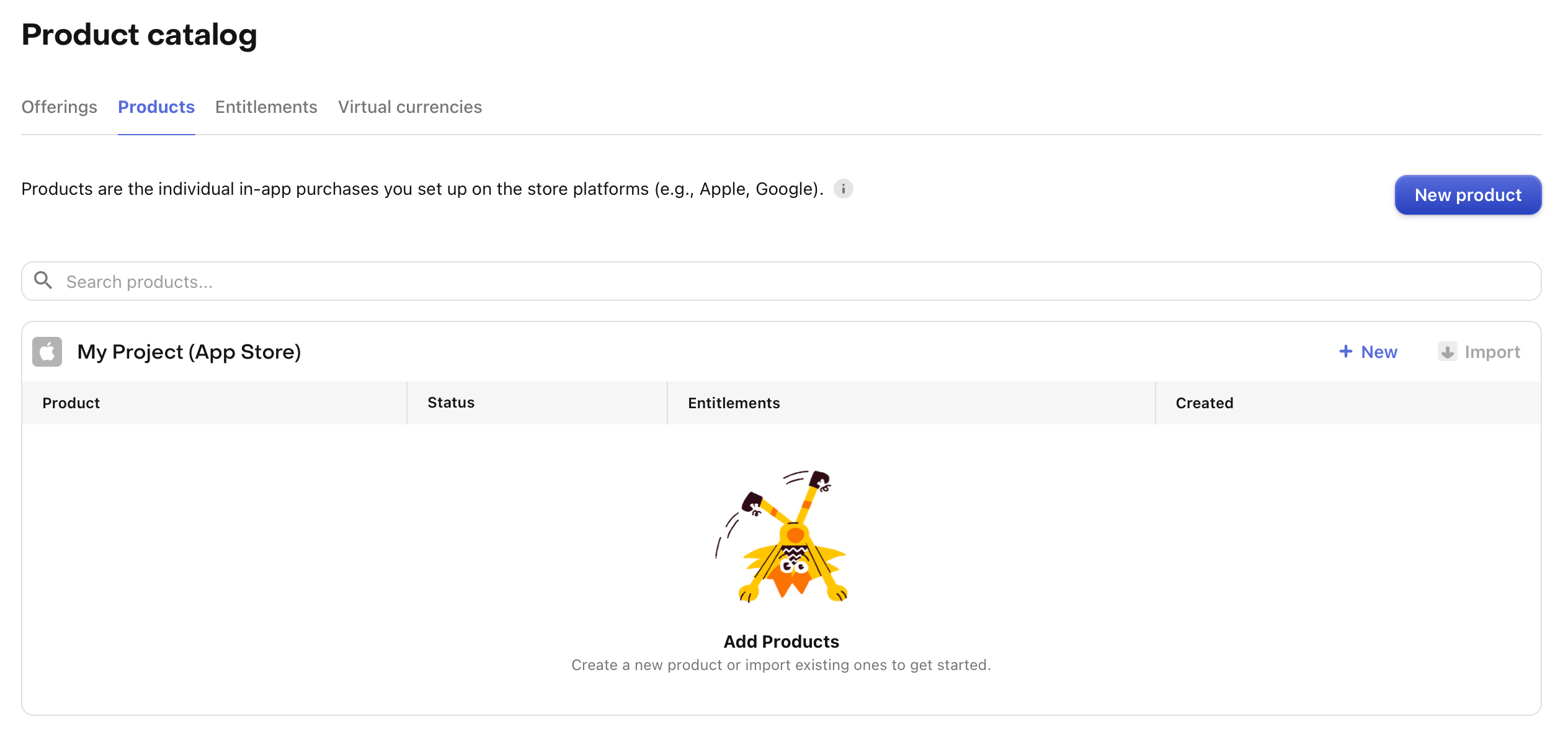Click the Status column header

(x=451, y=403)
